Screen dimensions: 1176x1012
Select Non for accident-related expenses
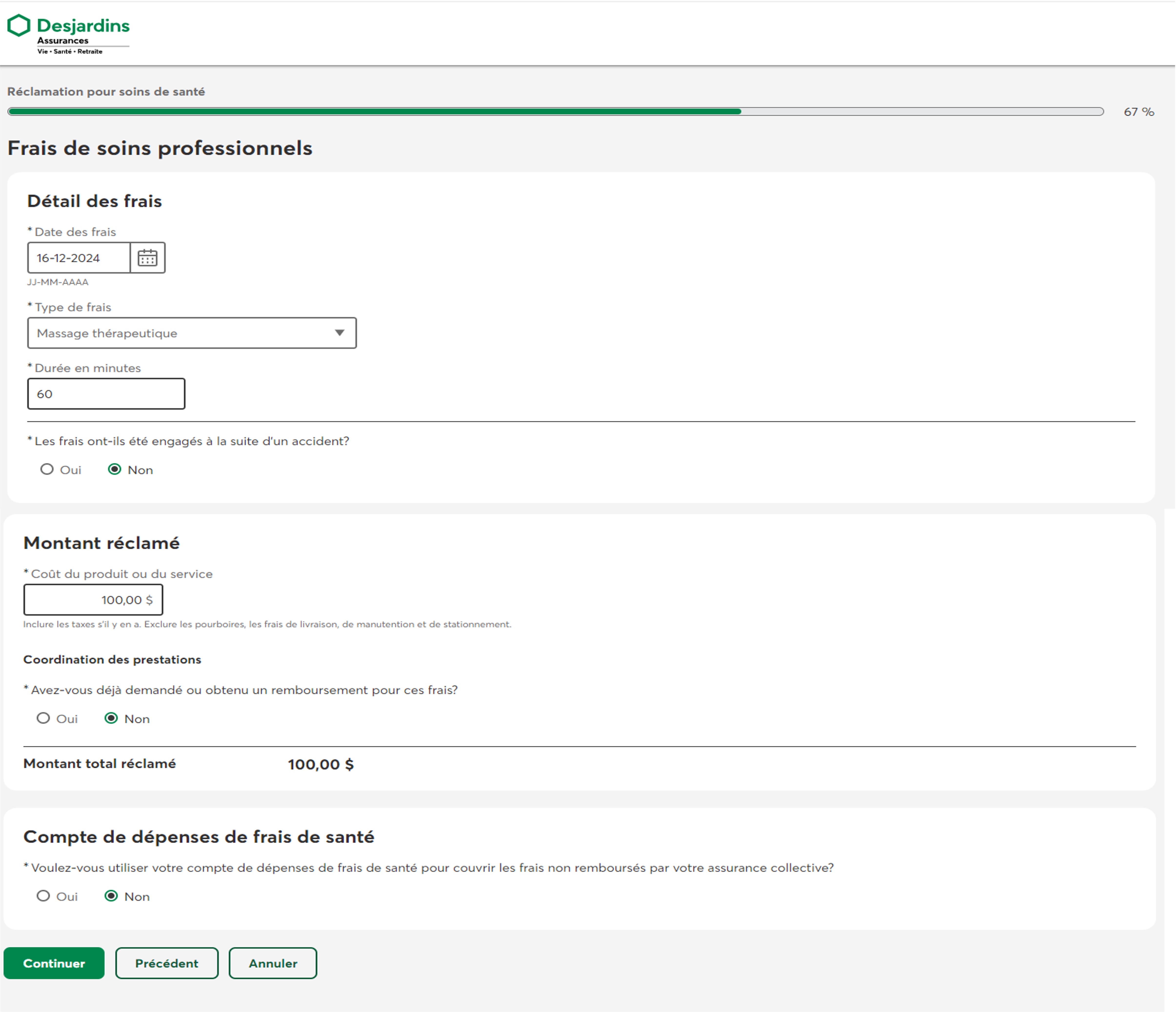[115, 470]
